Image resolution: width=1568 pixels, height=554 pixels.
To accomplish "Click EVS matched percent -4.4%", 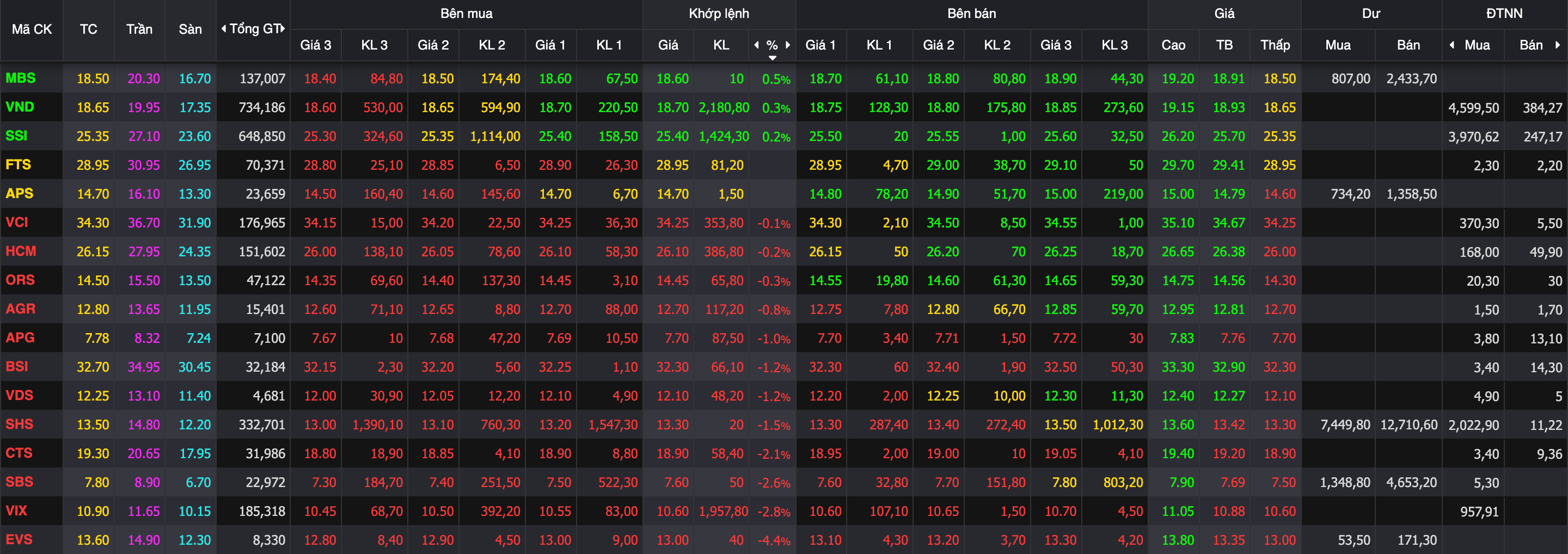I will point(774,540).
